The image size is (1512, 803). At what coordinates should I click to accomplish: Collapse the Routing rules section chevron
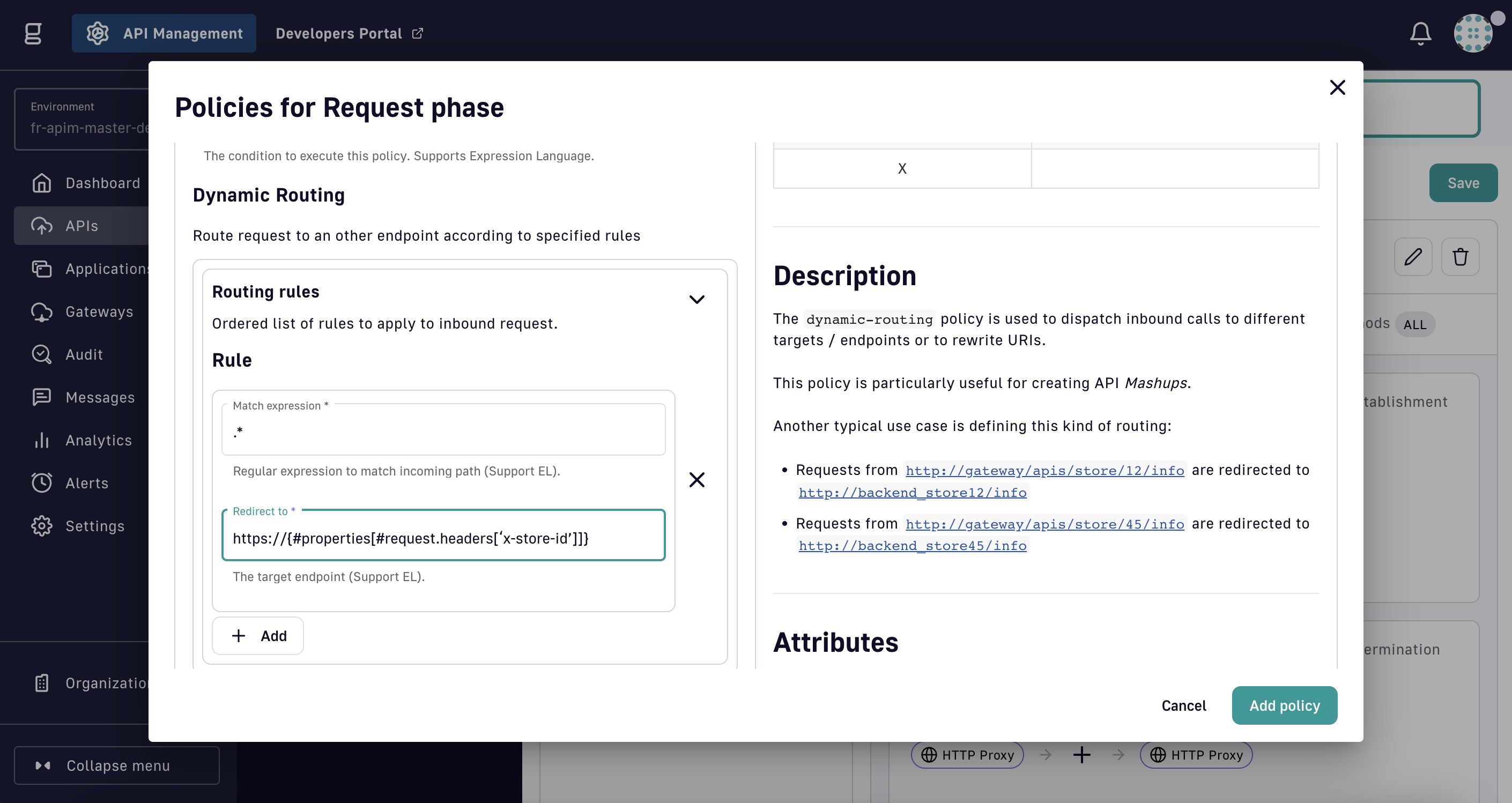click(696, 299)
